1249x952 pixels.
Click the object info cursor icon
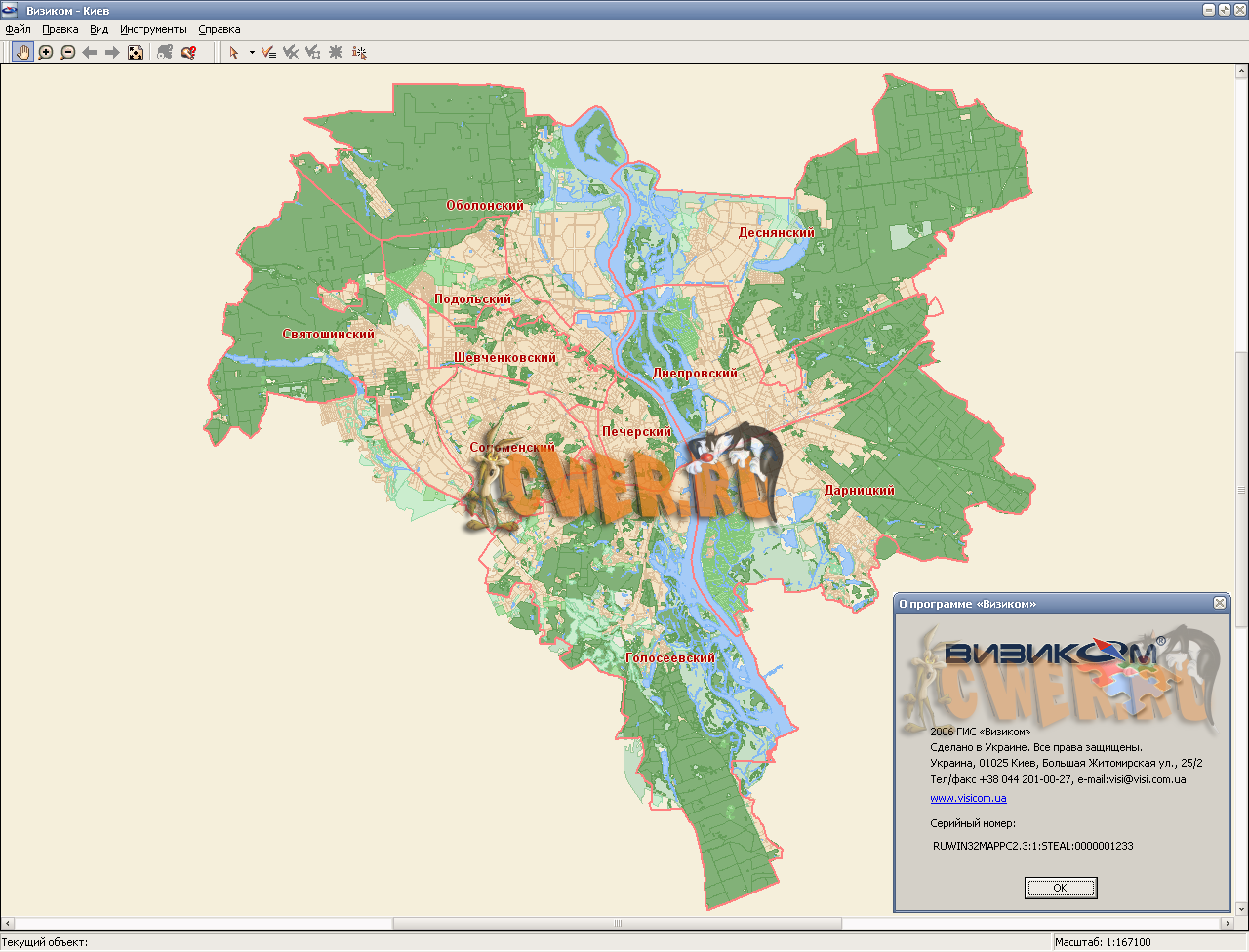pyautogui.click(x=359, y=53)
